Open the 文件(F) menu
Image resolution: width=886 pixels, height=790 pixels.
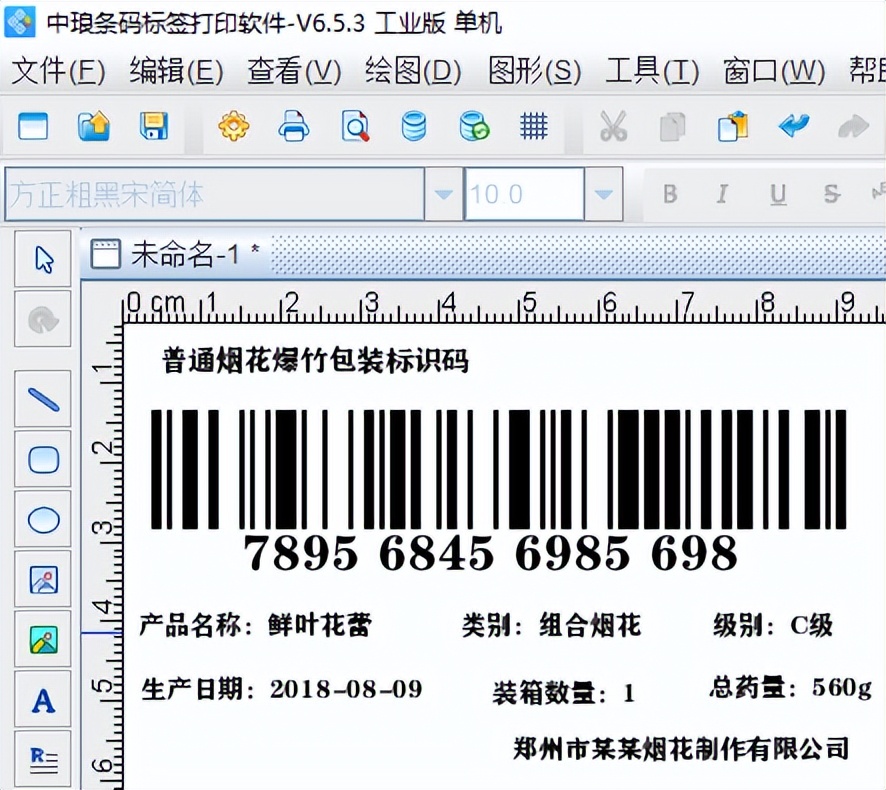58,71
